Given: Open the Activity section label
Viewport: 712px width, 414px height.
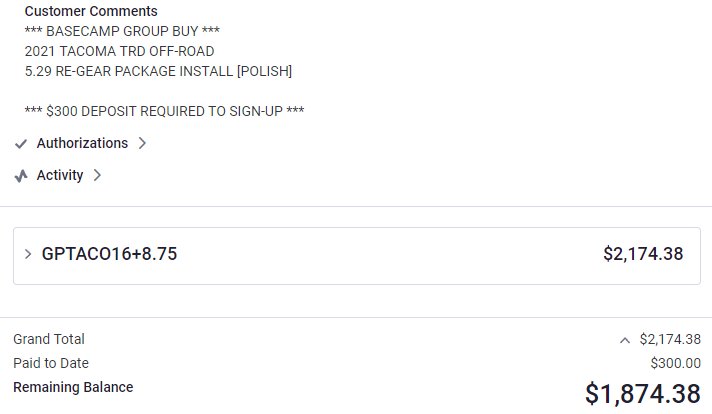Looking at the screenshot, I should [x=60, y=175].
